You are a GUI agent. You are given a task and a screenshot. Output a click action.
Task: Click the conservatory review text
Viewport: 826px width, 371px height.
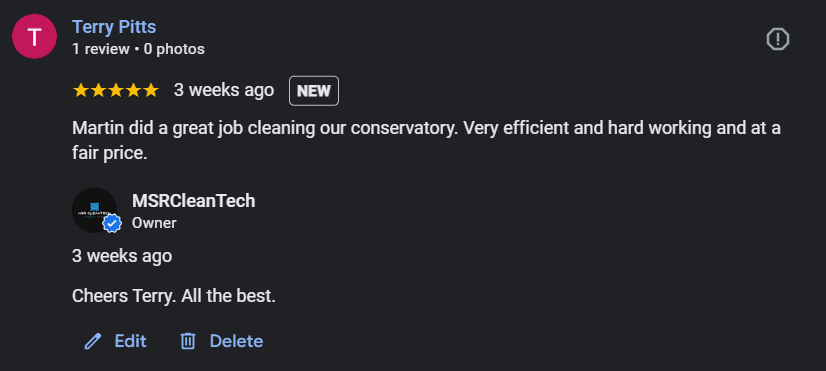tap(426, 141)
